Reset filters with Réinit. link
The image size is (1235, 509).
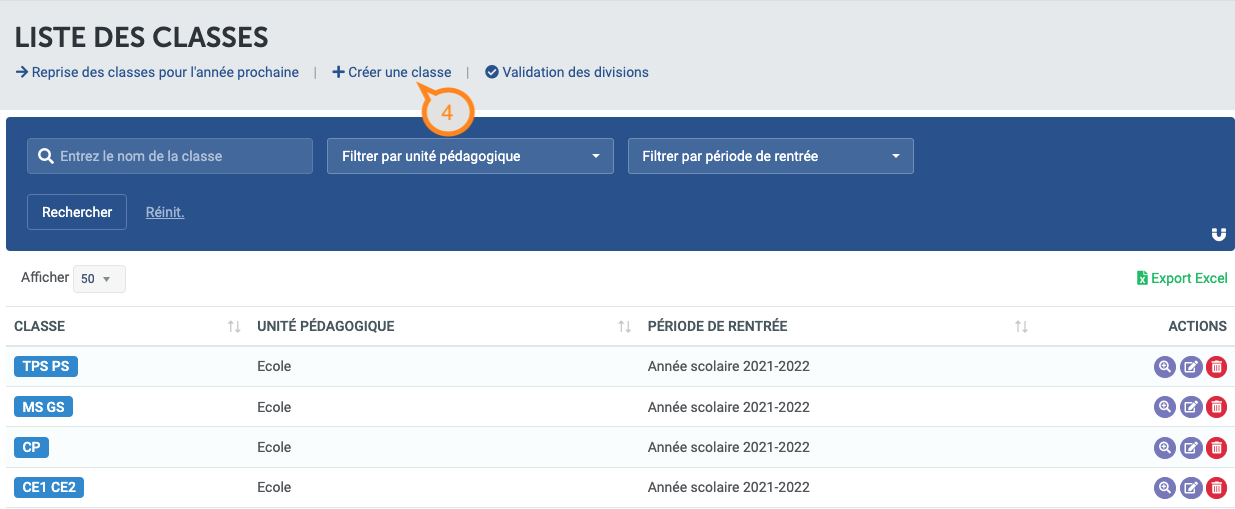165,212
